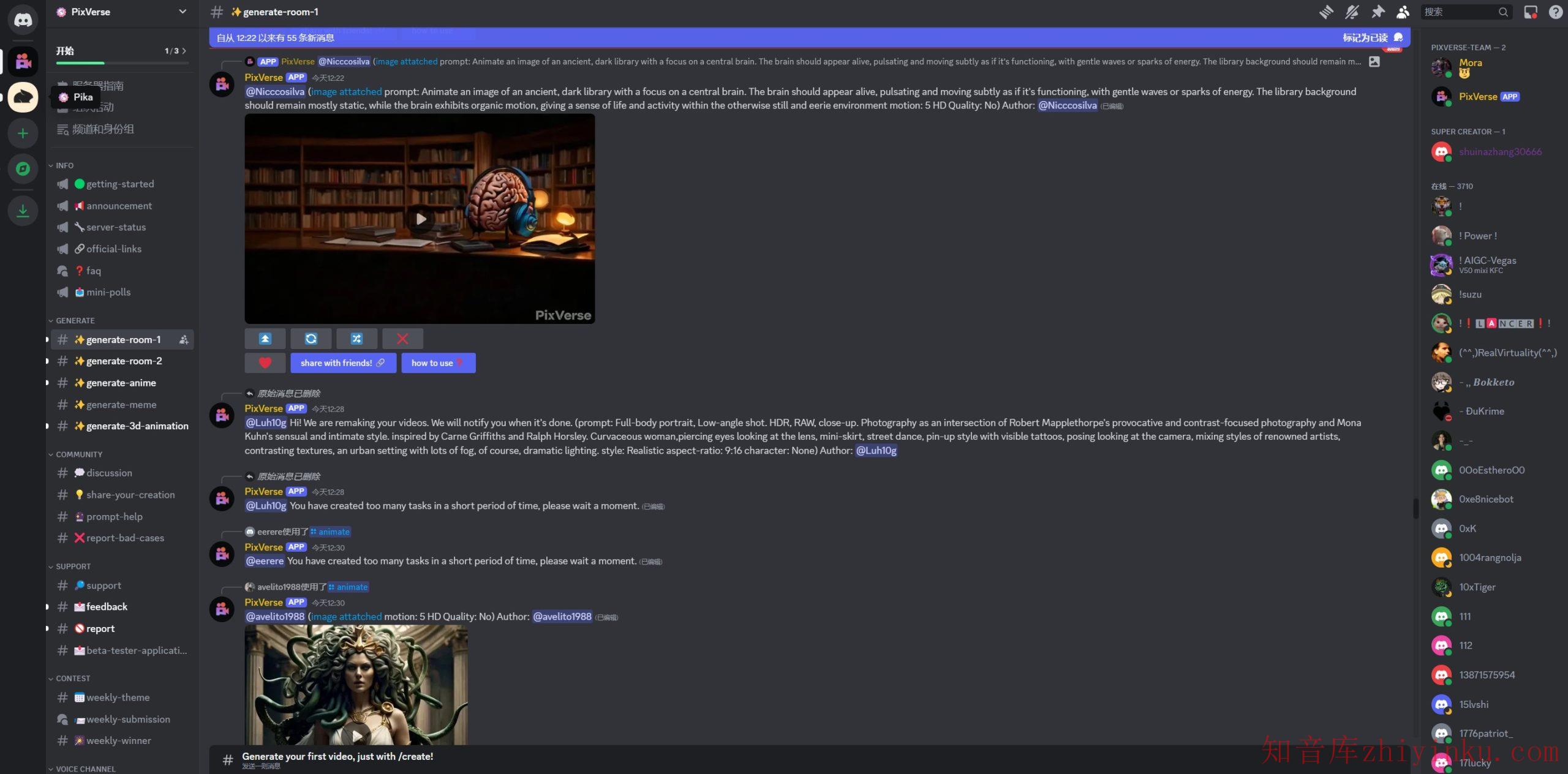Viewport: 1568px width, 774px height.
Task: Open the Threads icon in header
Action: 1326,12
